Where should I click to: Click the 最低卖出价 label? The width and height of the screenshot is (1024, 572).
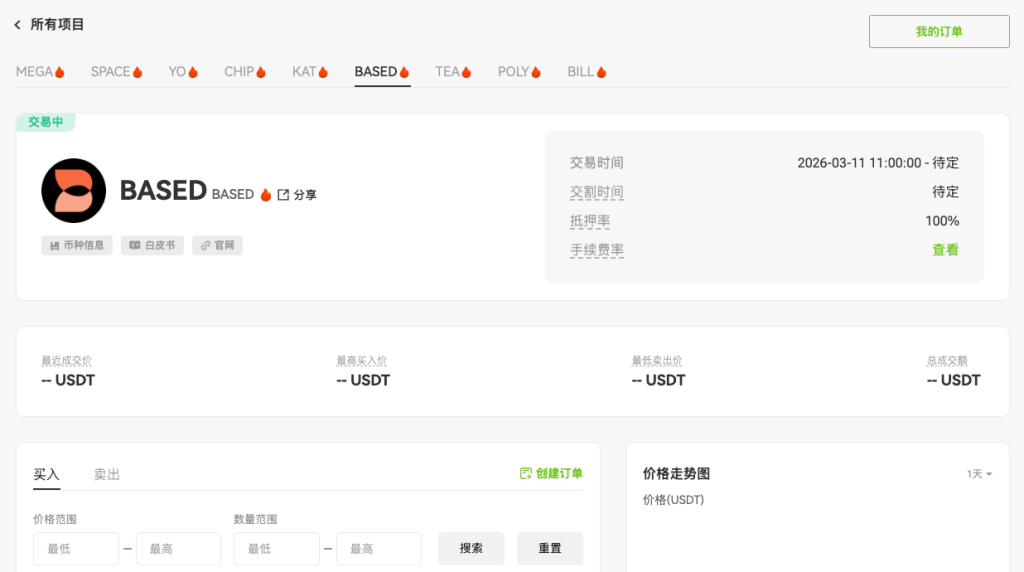657,360
